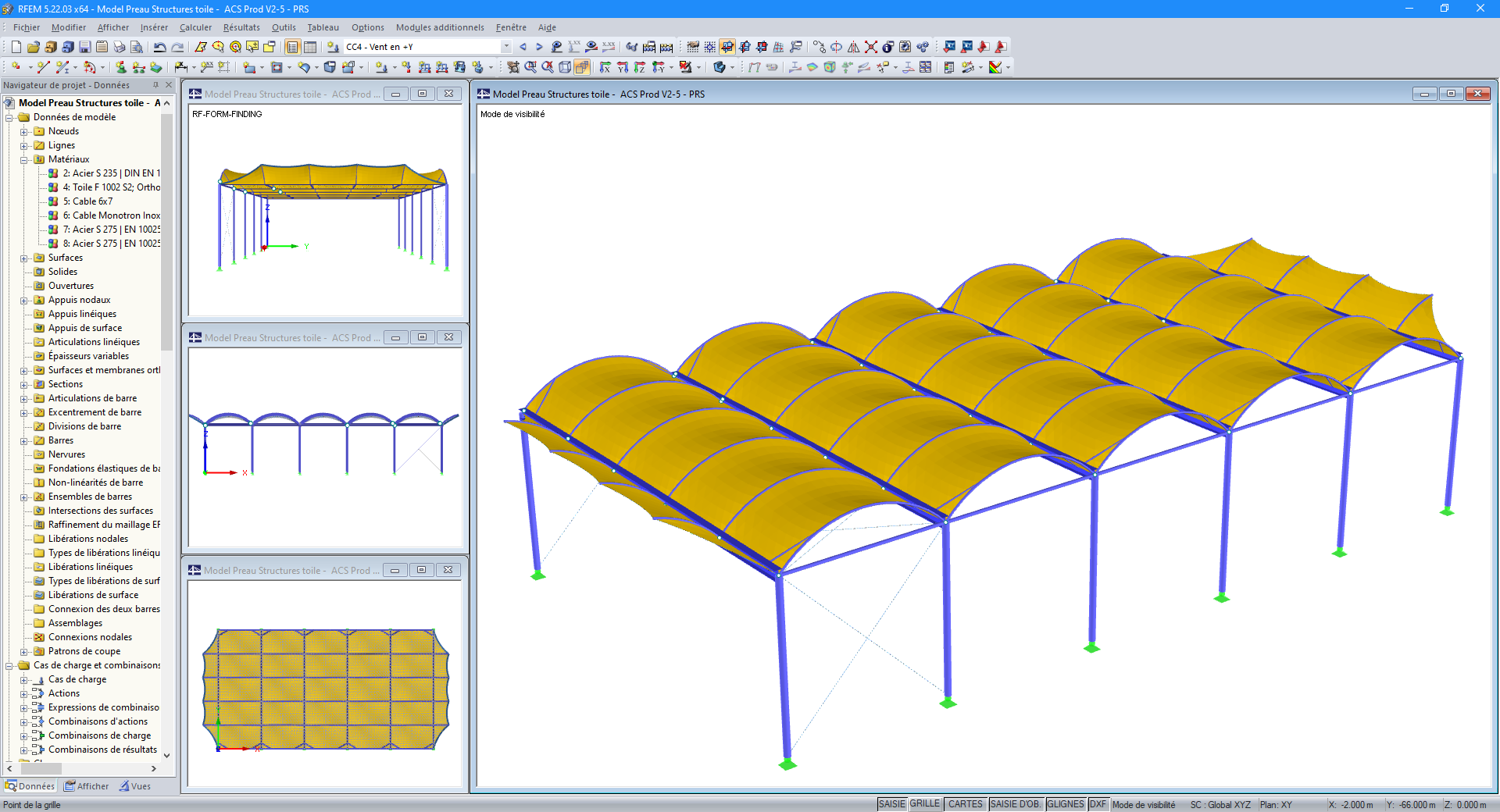Image resolution: width=1500 pixels, height=812 pixels.
Task: Expand the Noeuds tree item
Action: pos(23,131)
